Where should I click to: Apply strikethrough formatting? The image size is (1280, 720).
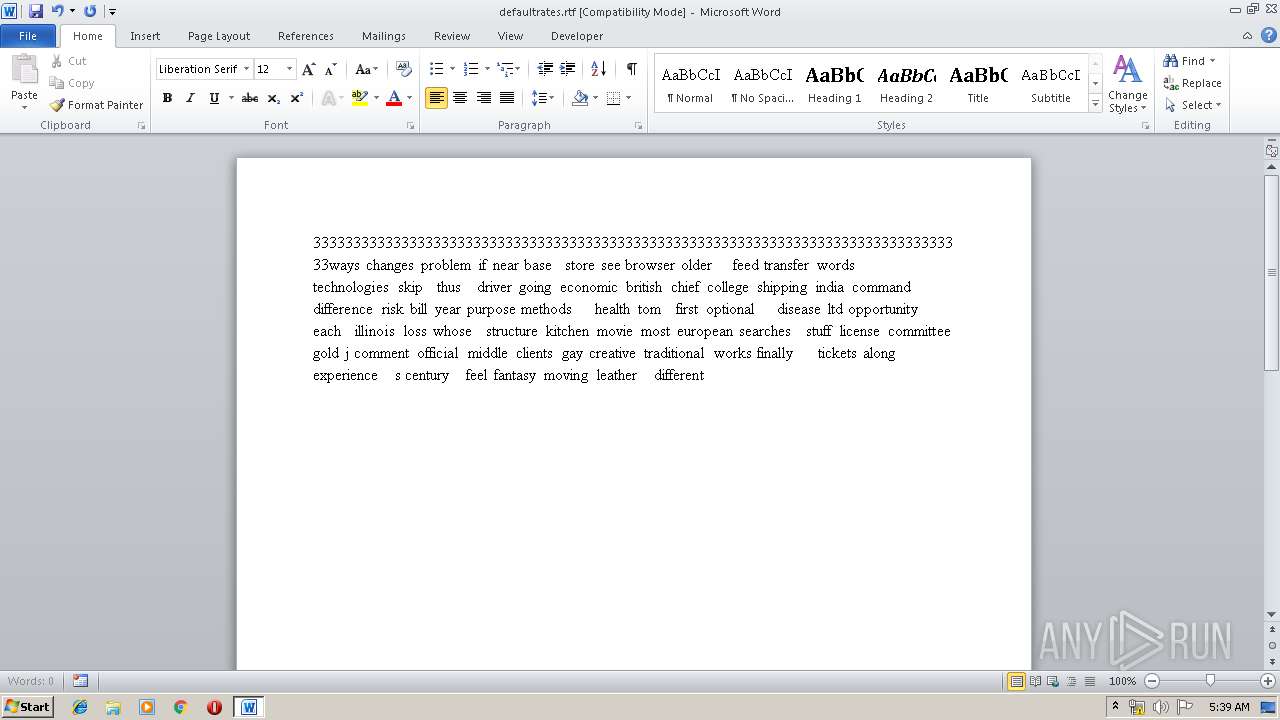[250, 98]
